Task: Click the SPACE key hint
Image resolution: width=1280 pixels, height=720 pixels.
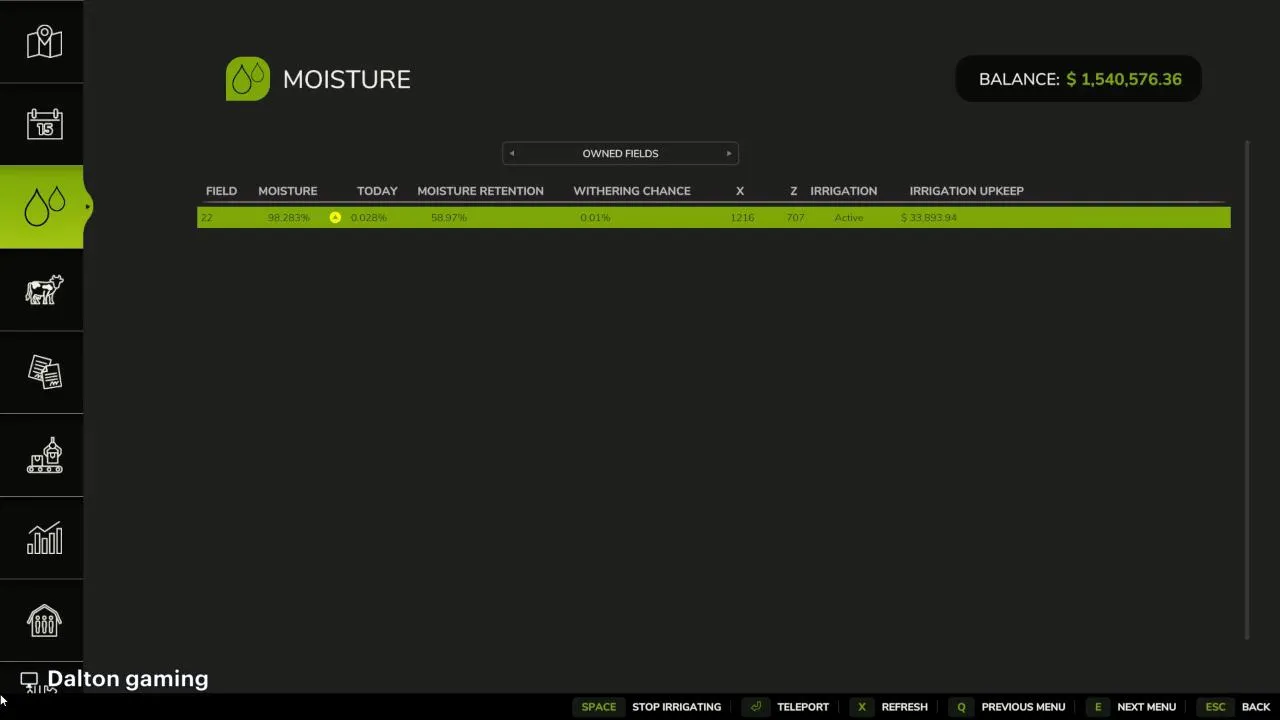Action: pyautogui.click(x=599, y=707)
